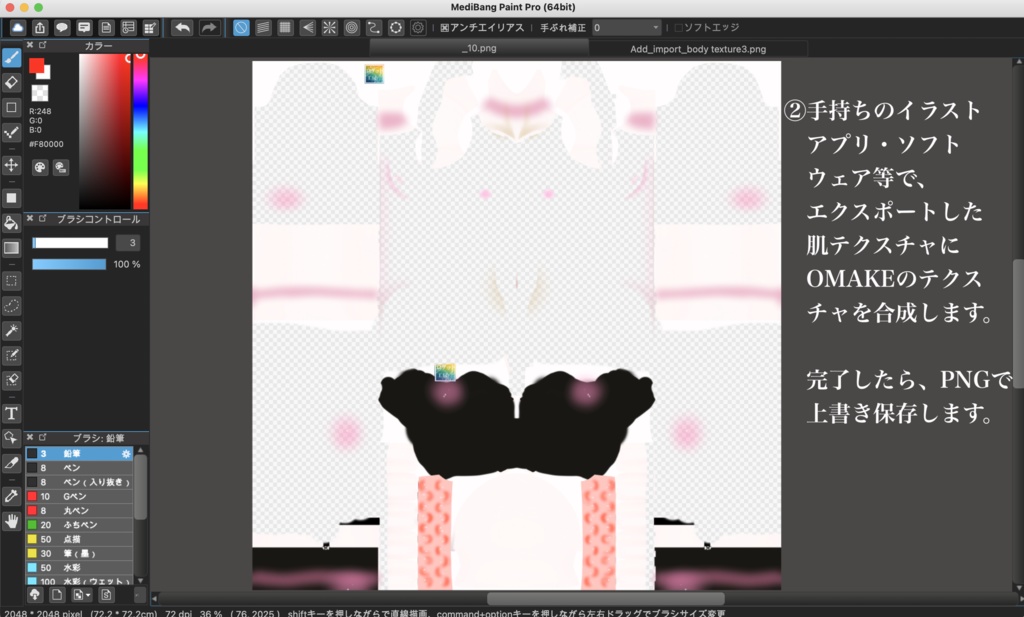1024x617 pixels.
Task: Open add-brush dropdown arrow under brush list
Action: (88, 595)
